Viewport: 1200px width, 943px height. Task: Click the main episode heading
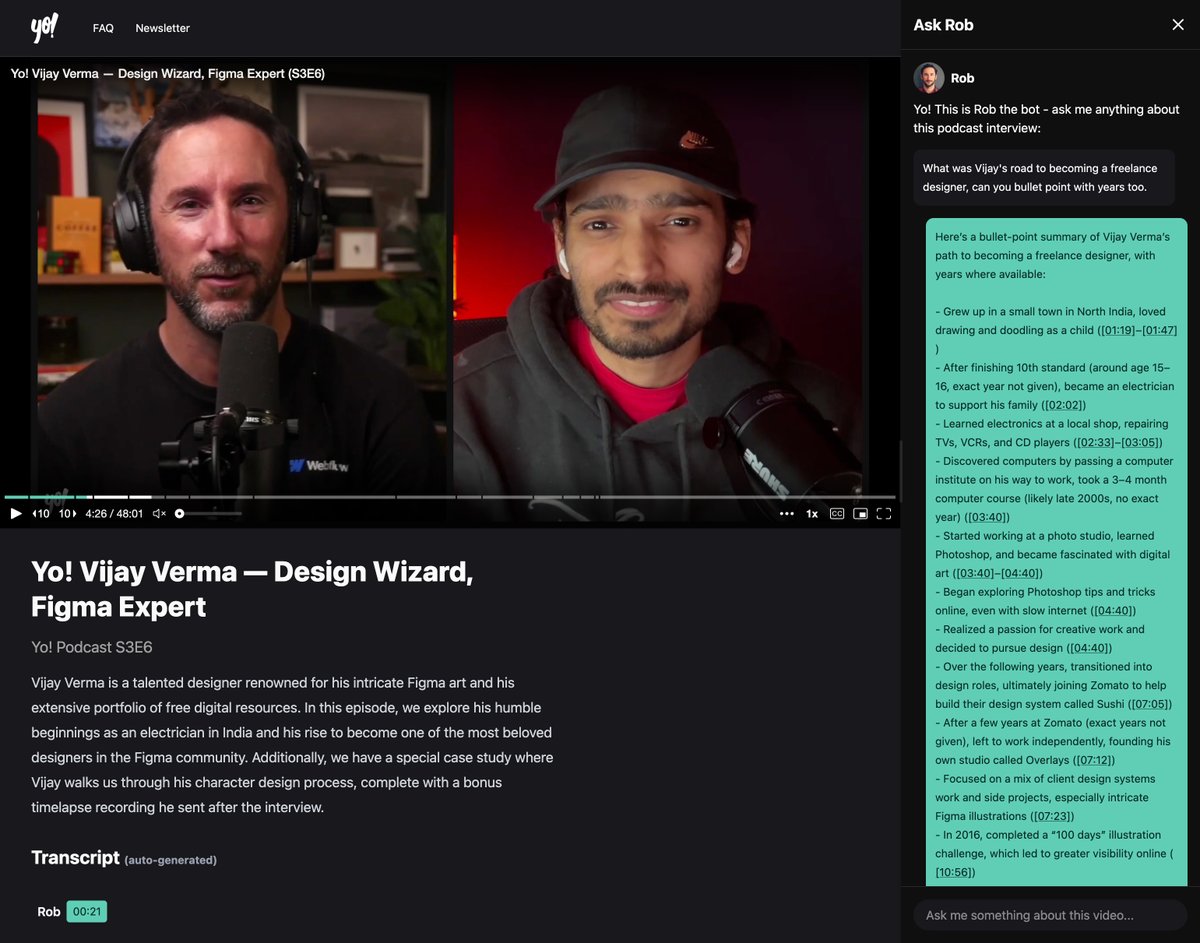[252, 589]
